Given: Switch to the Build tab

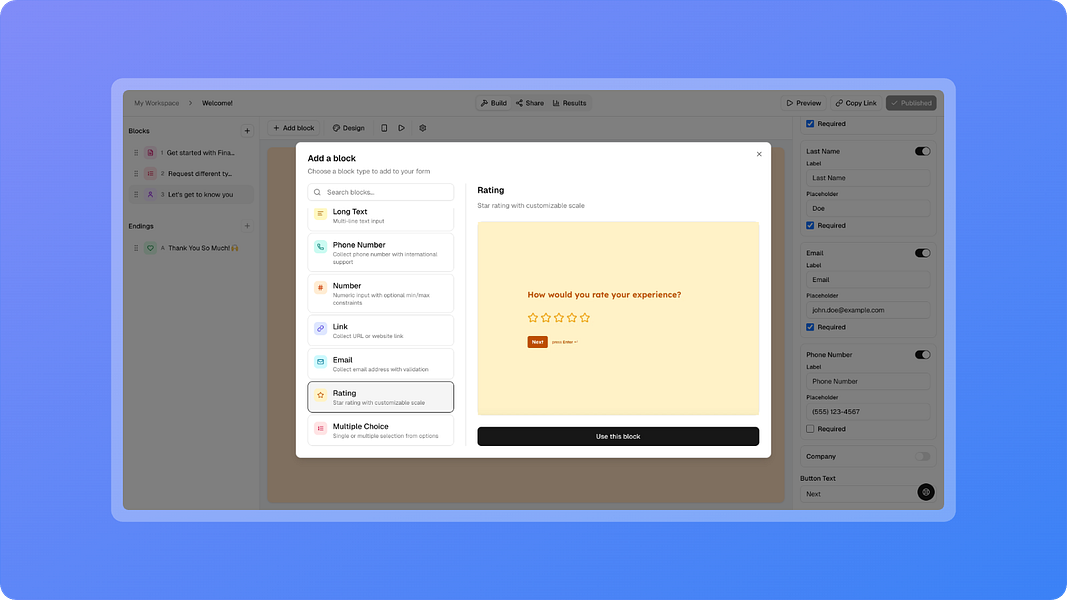Looking at the screenshot, I should point(493,103).
